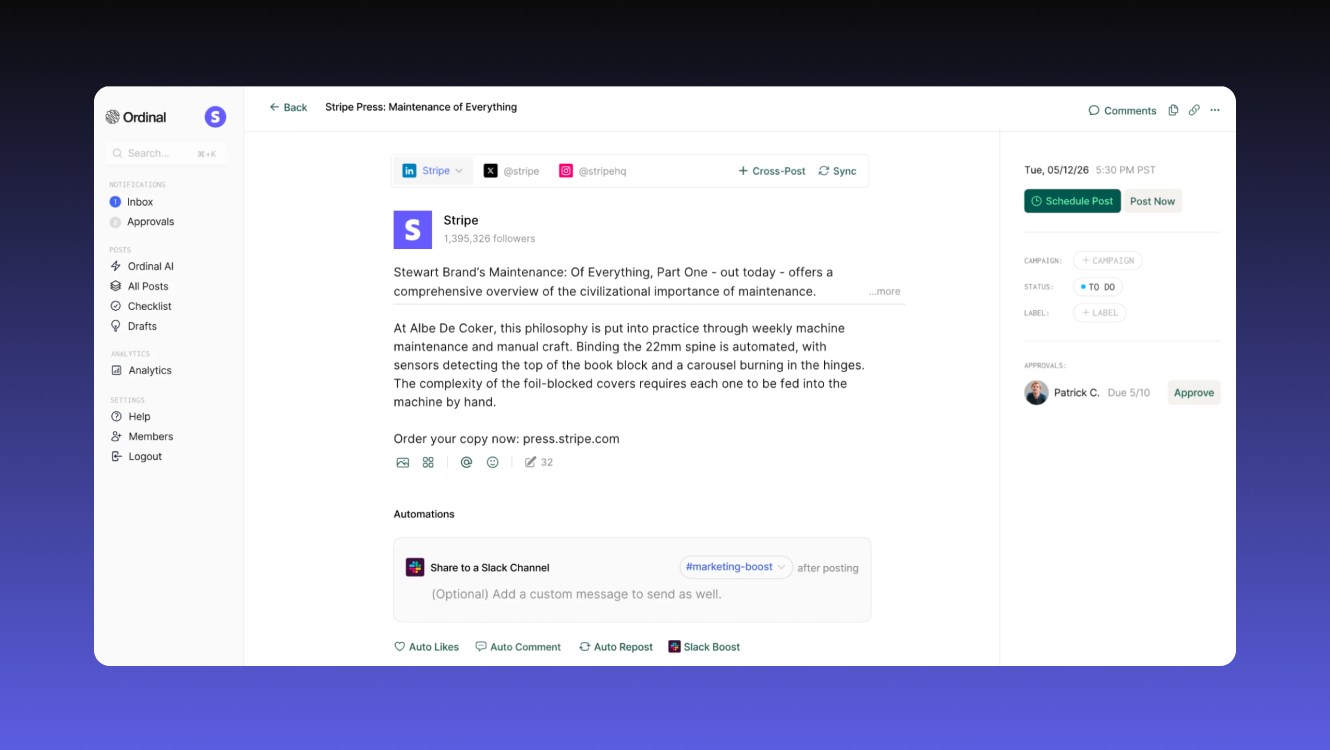Click the four-squares grid icon below the post
This screenshot has width=1330, height=750.
(x=428, y=462)
